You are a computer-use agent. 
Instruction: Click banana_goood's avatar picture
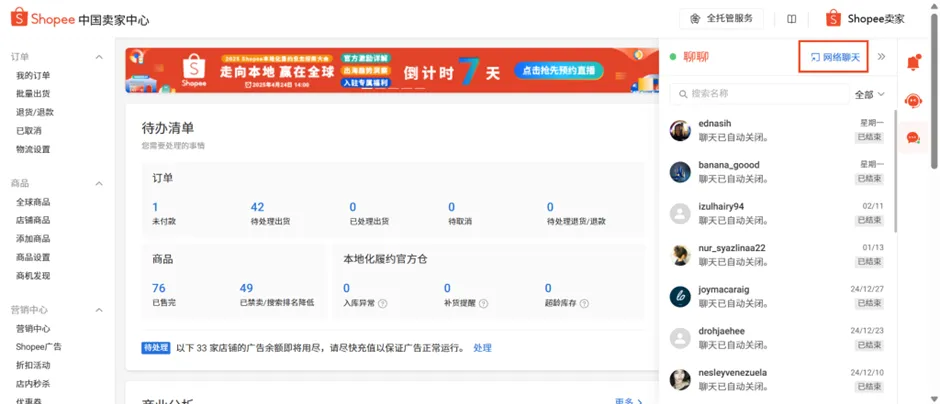680,172
